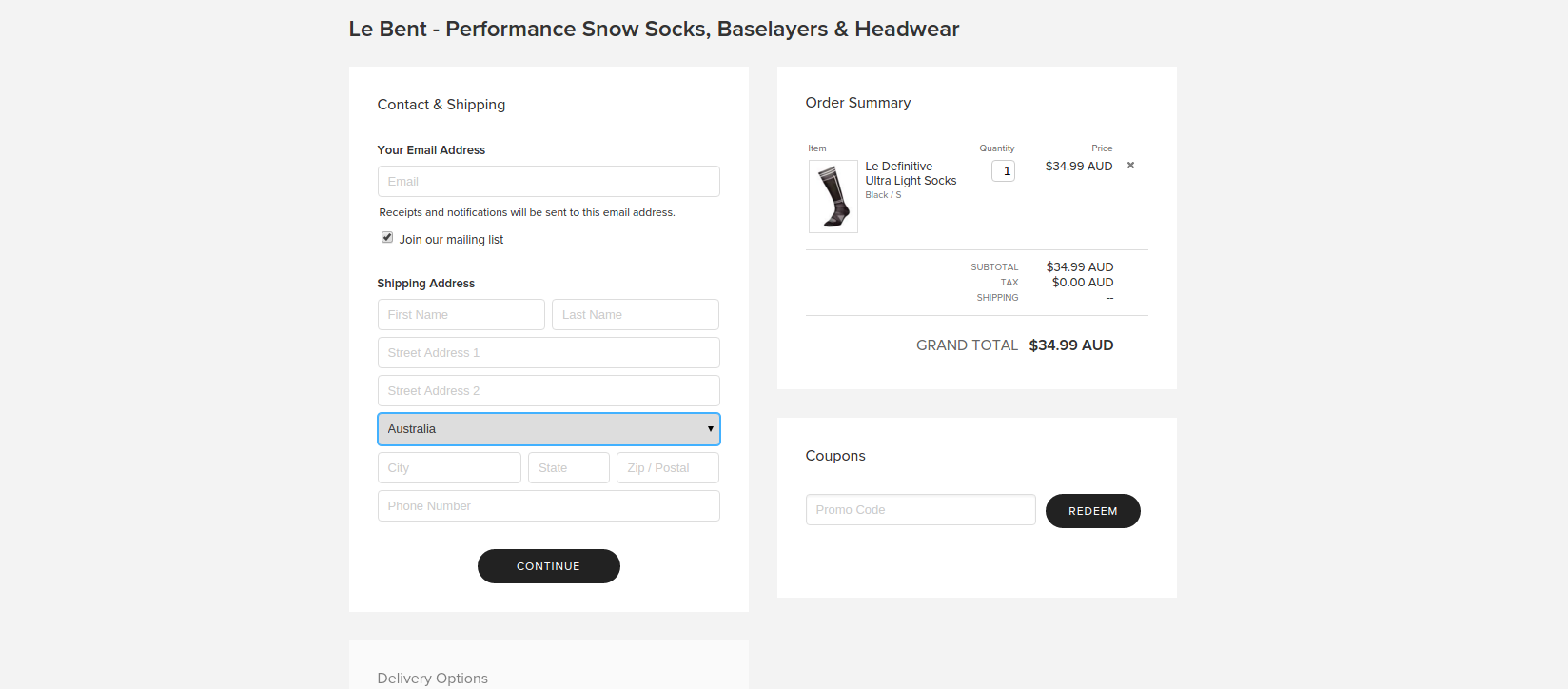
Task: Select the Last Name input
Action: click(x=635, y=314)
